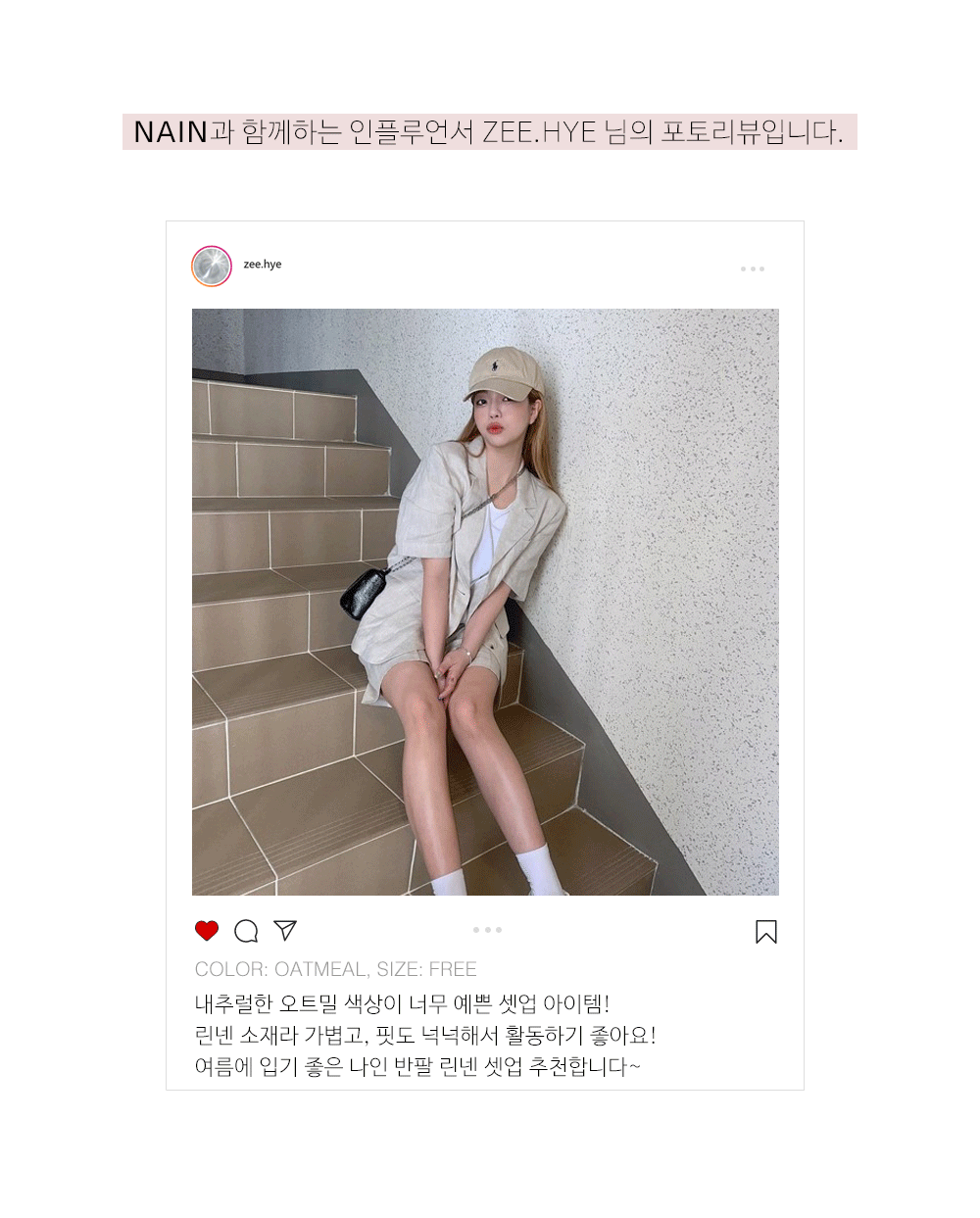
Task: Click the NAIN brand name in the headline
Action: pos(171,132)
